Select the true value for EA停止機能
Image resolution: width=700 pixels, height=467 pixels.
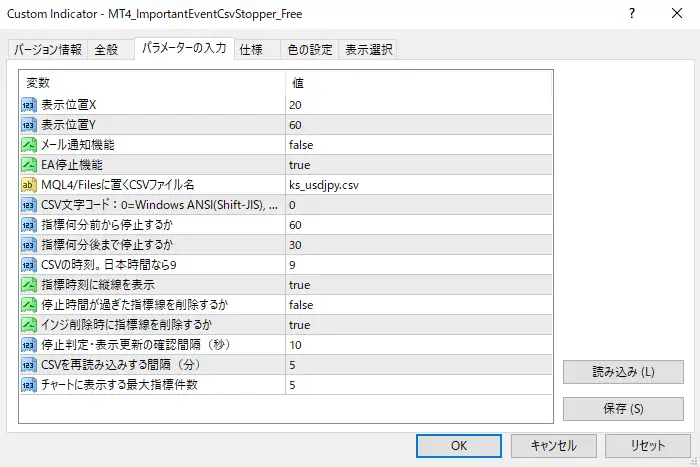(299, 165)
